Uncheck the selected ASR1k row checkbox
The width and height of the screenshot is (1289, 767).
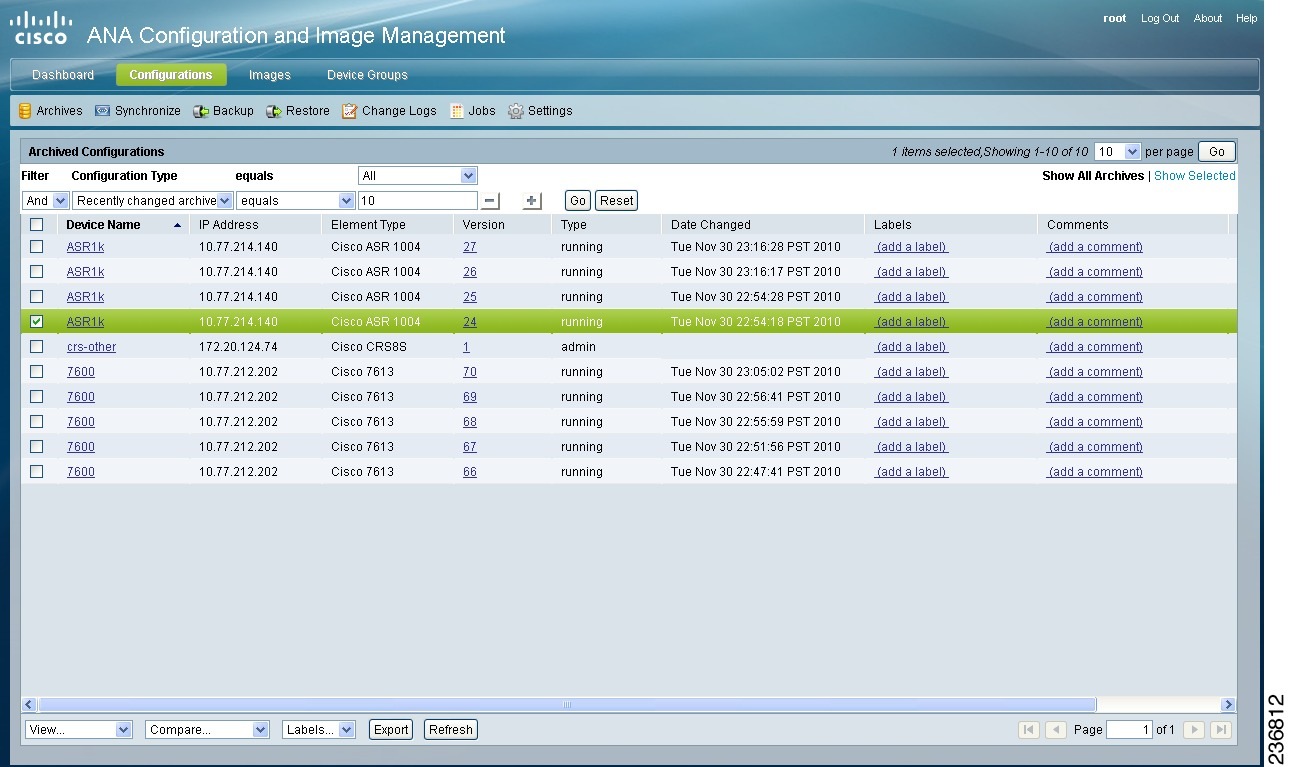point(37,321)
